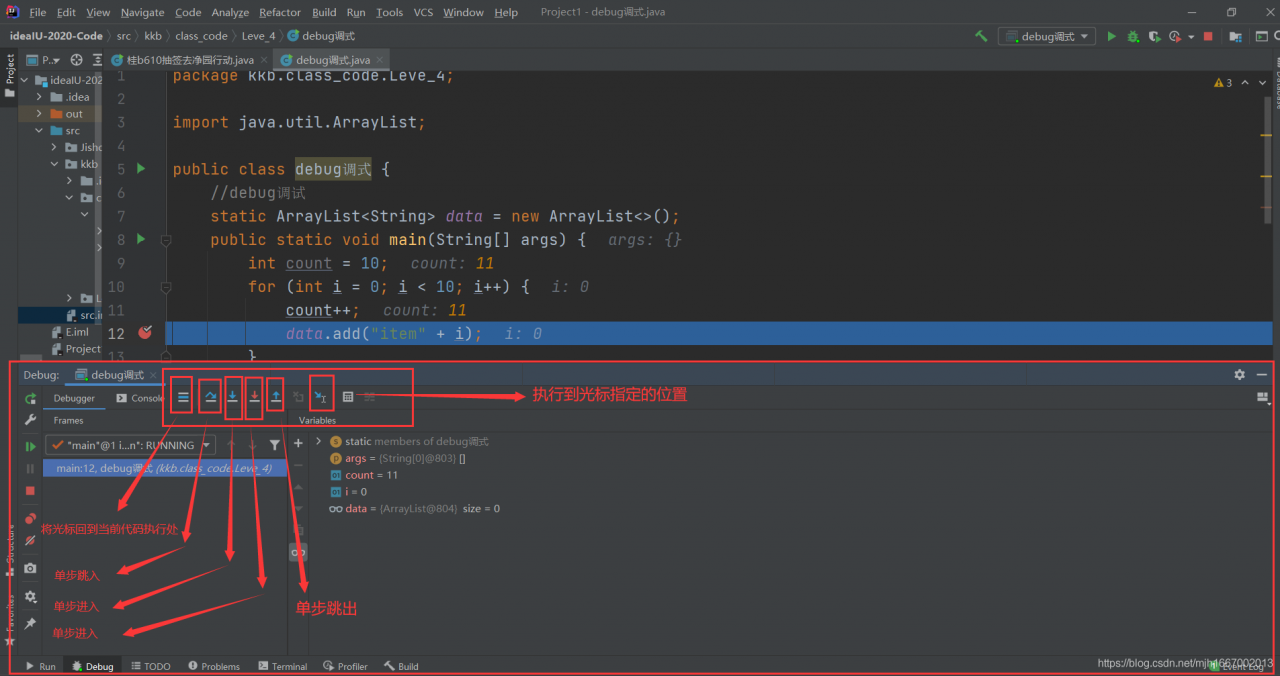Open the Analyze menu
This screenshot has height=676, width=1280.
click(230, 12)
